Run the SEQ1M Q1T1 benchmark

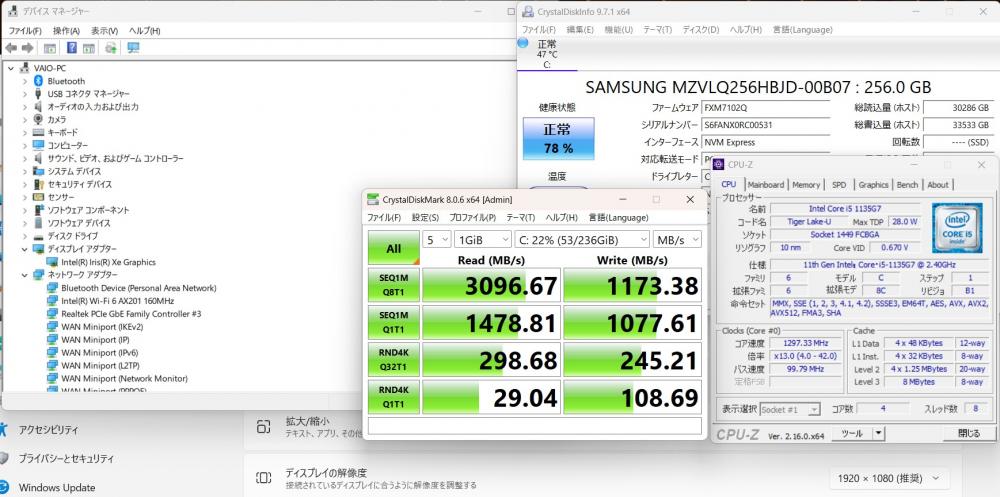tap(394, 323)
